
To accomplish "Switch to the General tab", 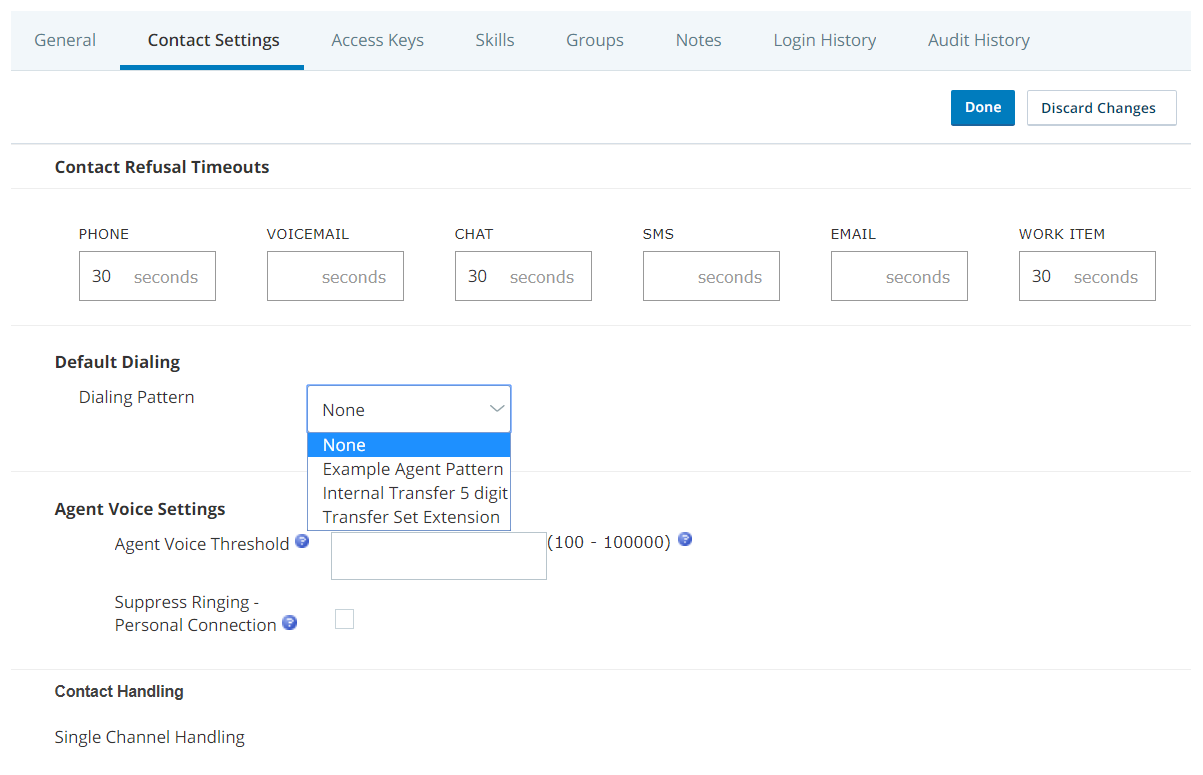I will click(x=65, y=40).
